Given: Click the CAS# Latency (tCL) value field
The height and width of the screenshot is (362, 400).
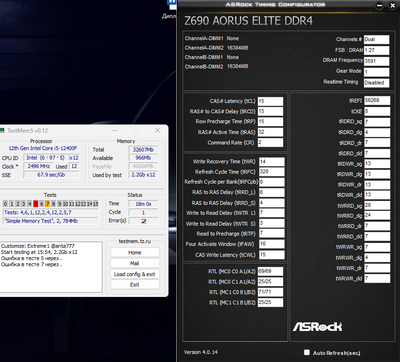Looking at the screenshot, I should pos(270,101).
